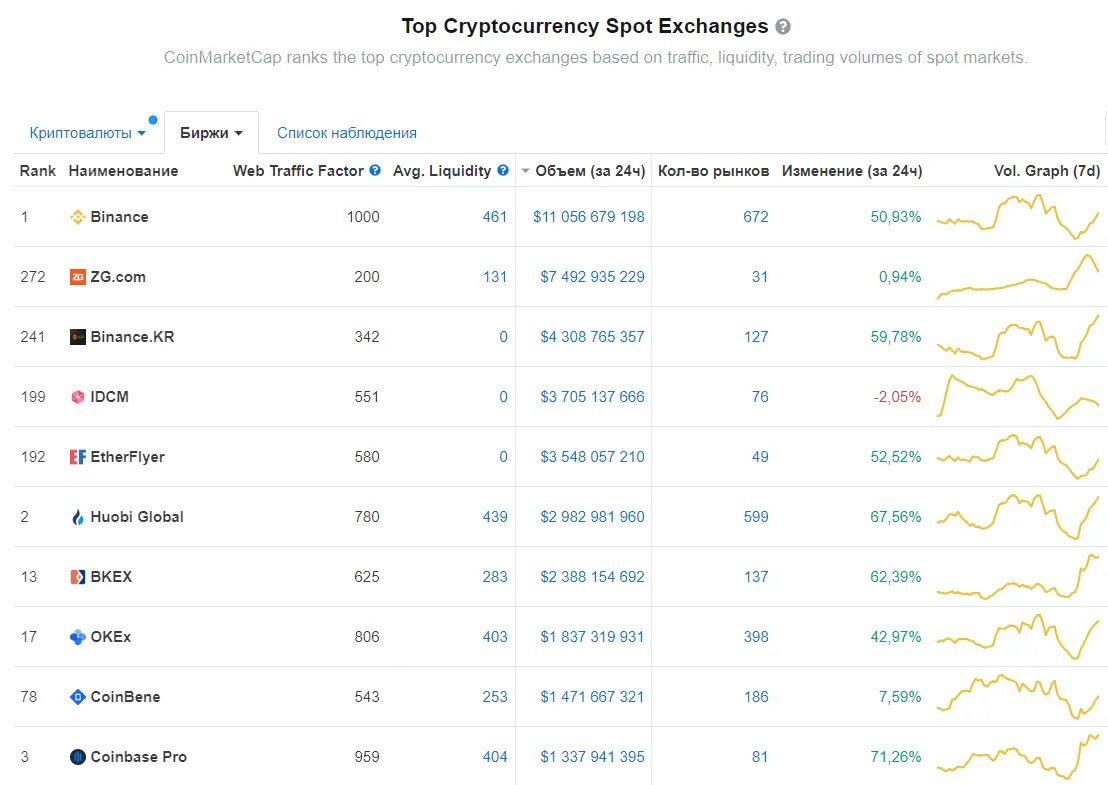Viewport: 1108px width, 785px height.
Task: Open the OKEx exchange link
Action: tap(111, 637)
